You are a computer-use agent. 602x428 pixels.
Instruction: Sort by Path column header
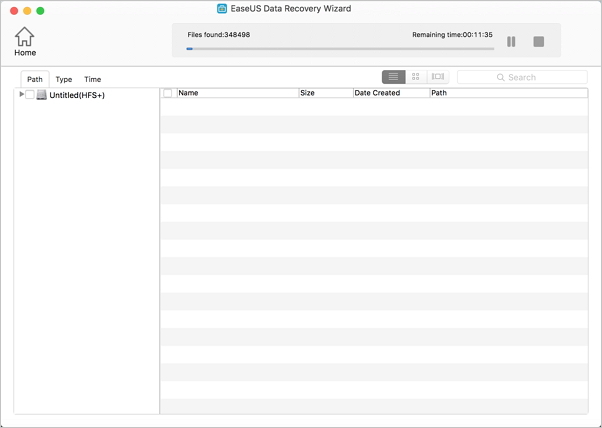pyautogui.click(x=509, y=93)
